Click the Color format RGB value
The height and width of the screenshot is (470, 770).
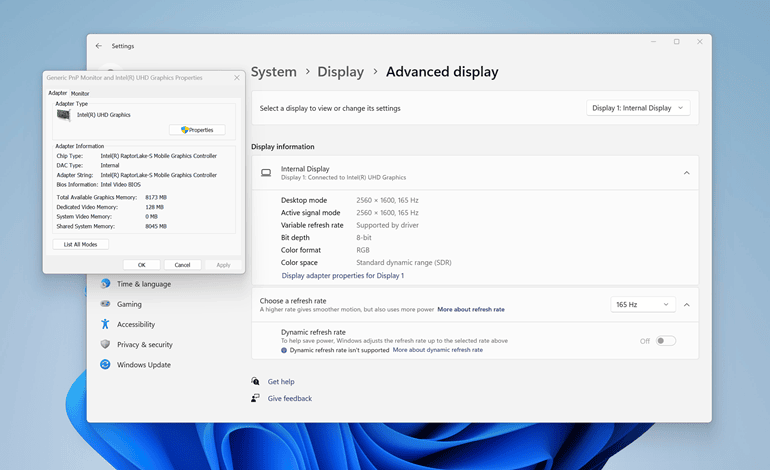click(363, 250)
